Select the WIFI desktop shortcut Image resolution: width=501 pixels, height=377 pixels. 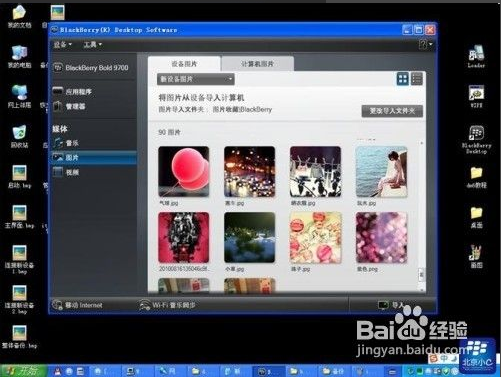pos(476,96)
